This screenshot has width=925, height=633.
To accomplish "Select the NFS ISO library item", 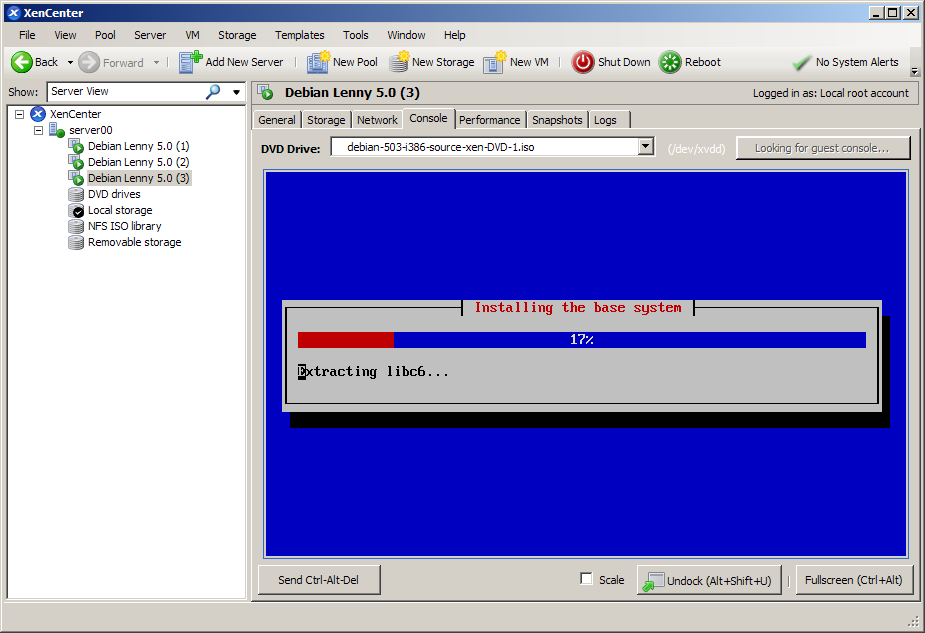I will (x=124, y=226).
